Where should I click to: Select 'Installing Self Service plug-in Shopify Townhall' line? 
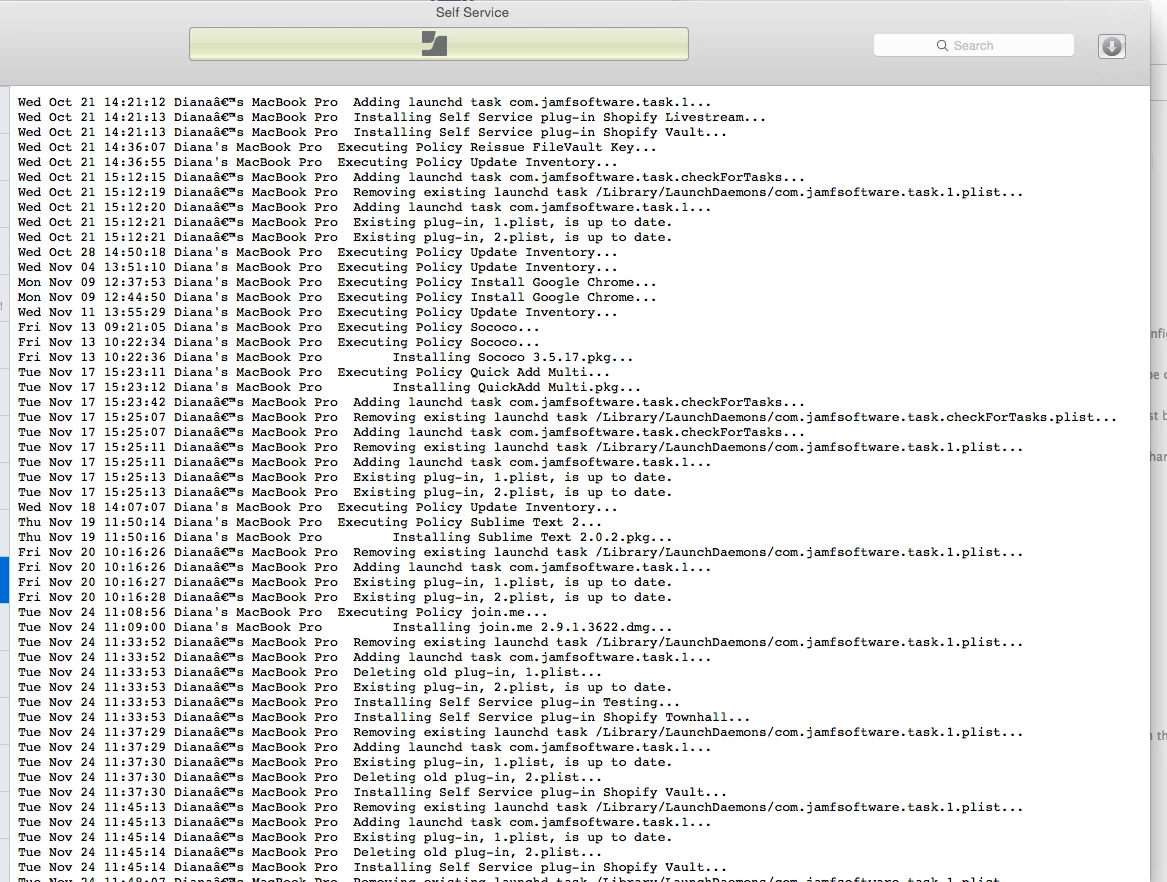coord(384,718)
